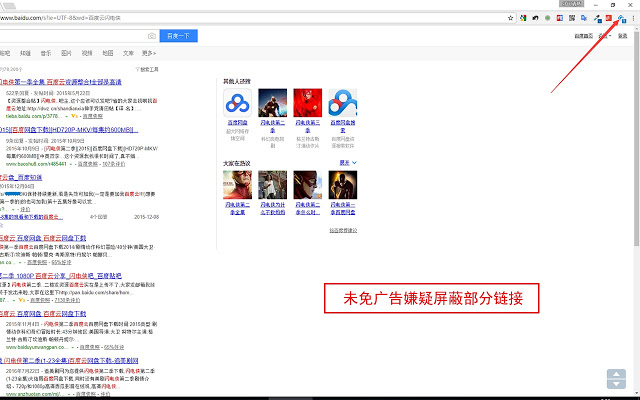Click the 百度一下 search button
640x400 pixels.
tap(178, 36)
